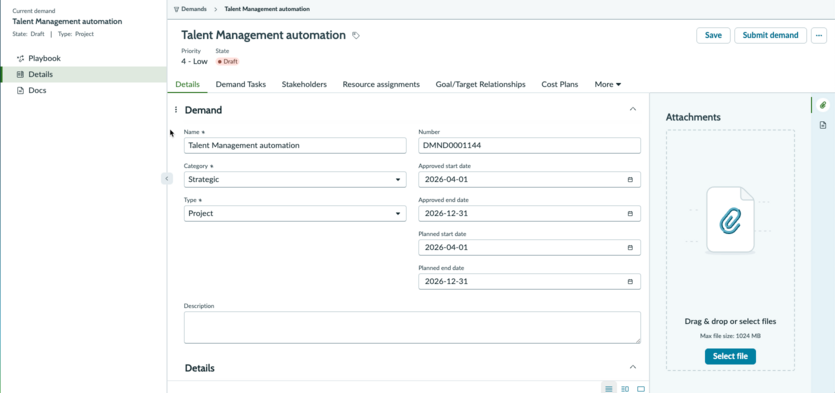The width and height of the screenshot is (835, 393).
Task: Open calendar picker for Planned start date
Action: [630, 248]
